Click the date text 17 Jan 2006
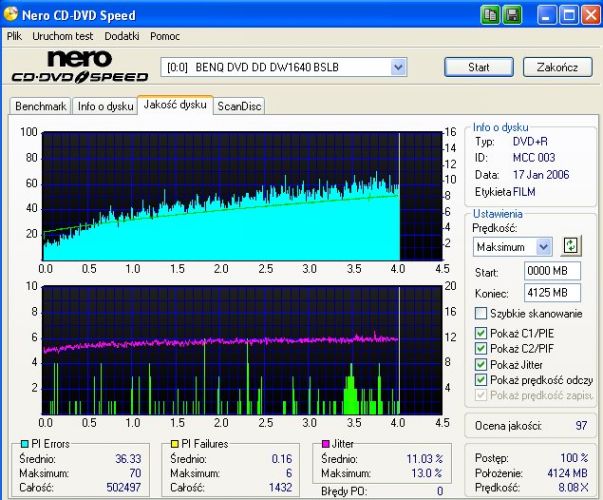 [541, 175]
